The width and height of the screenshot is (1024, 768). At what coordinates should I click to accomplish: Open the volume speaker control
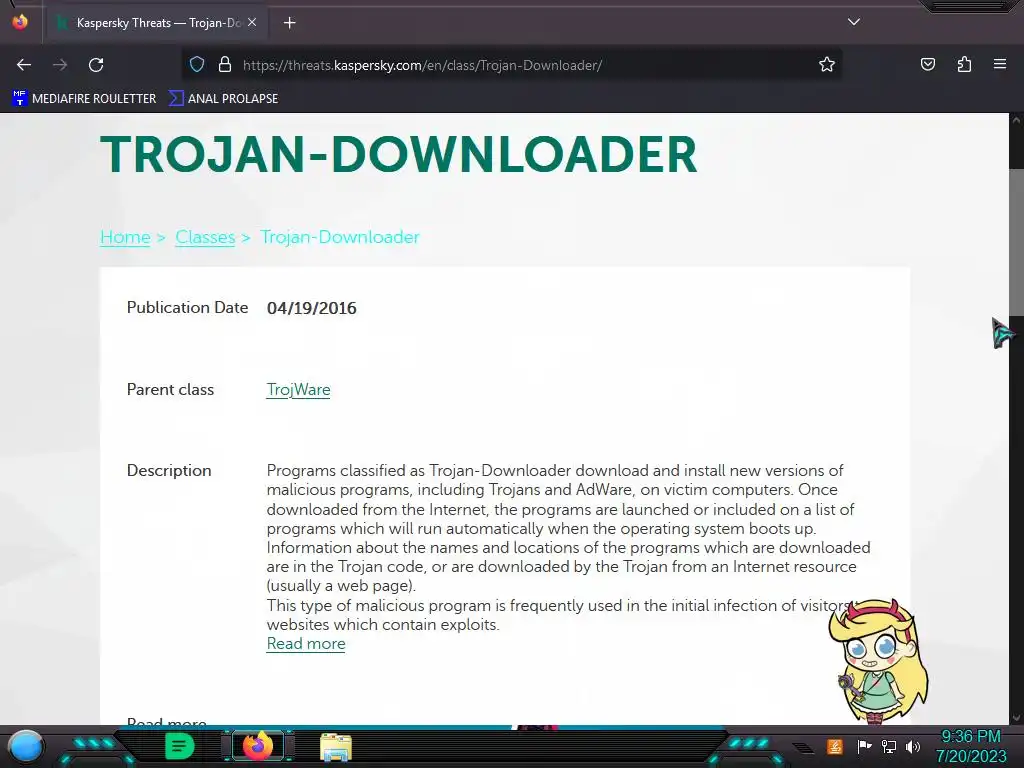pyautogui.click(x=913, y=746)
